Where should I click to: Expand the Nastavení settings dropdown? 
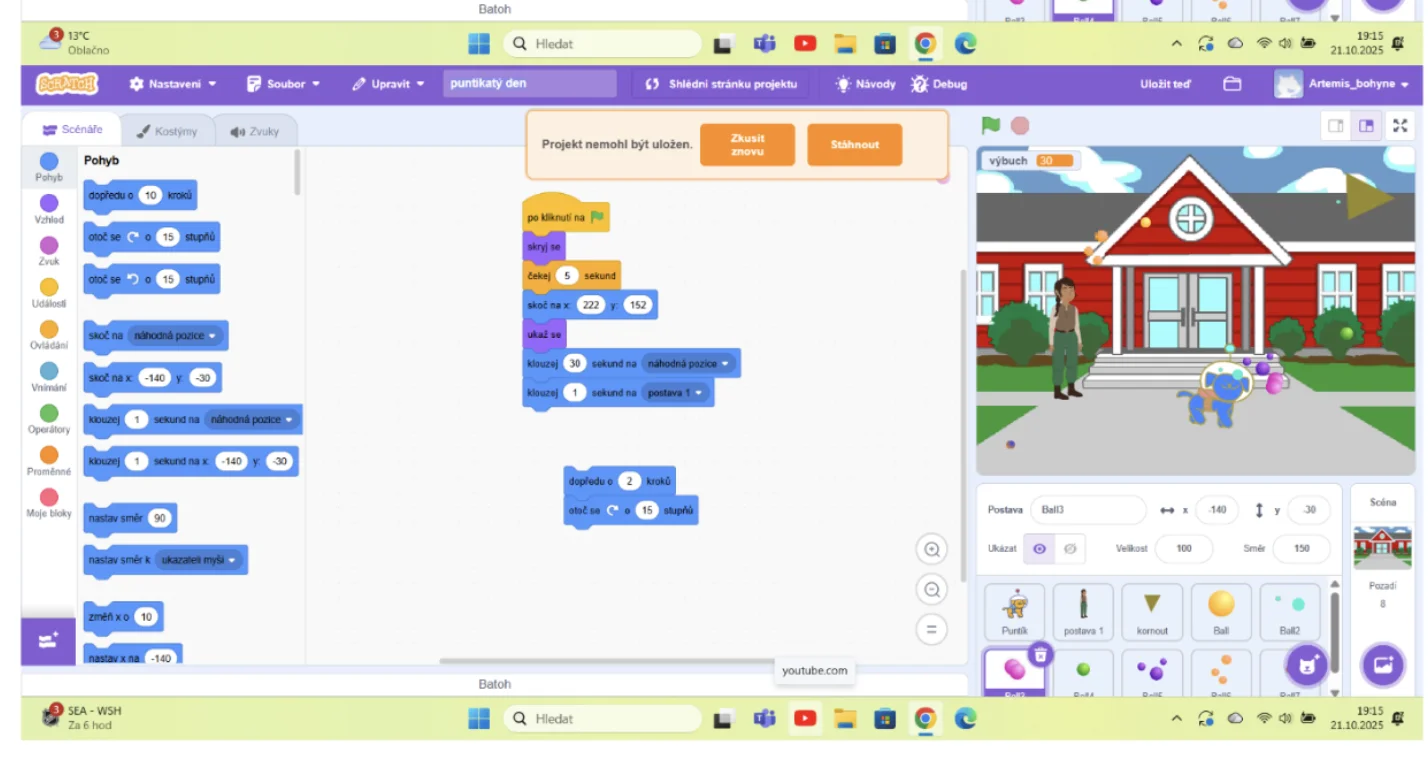point(173,84)
